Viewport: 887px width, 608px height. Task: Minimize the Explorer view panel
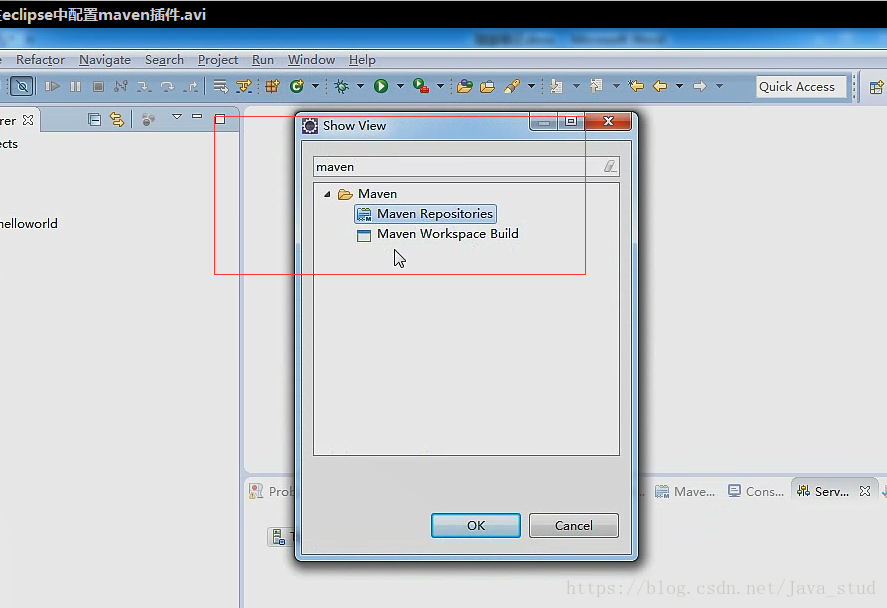point(197,117)
